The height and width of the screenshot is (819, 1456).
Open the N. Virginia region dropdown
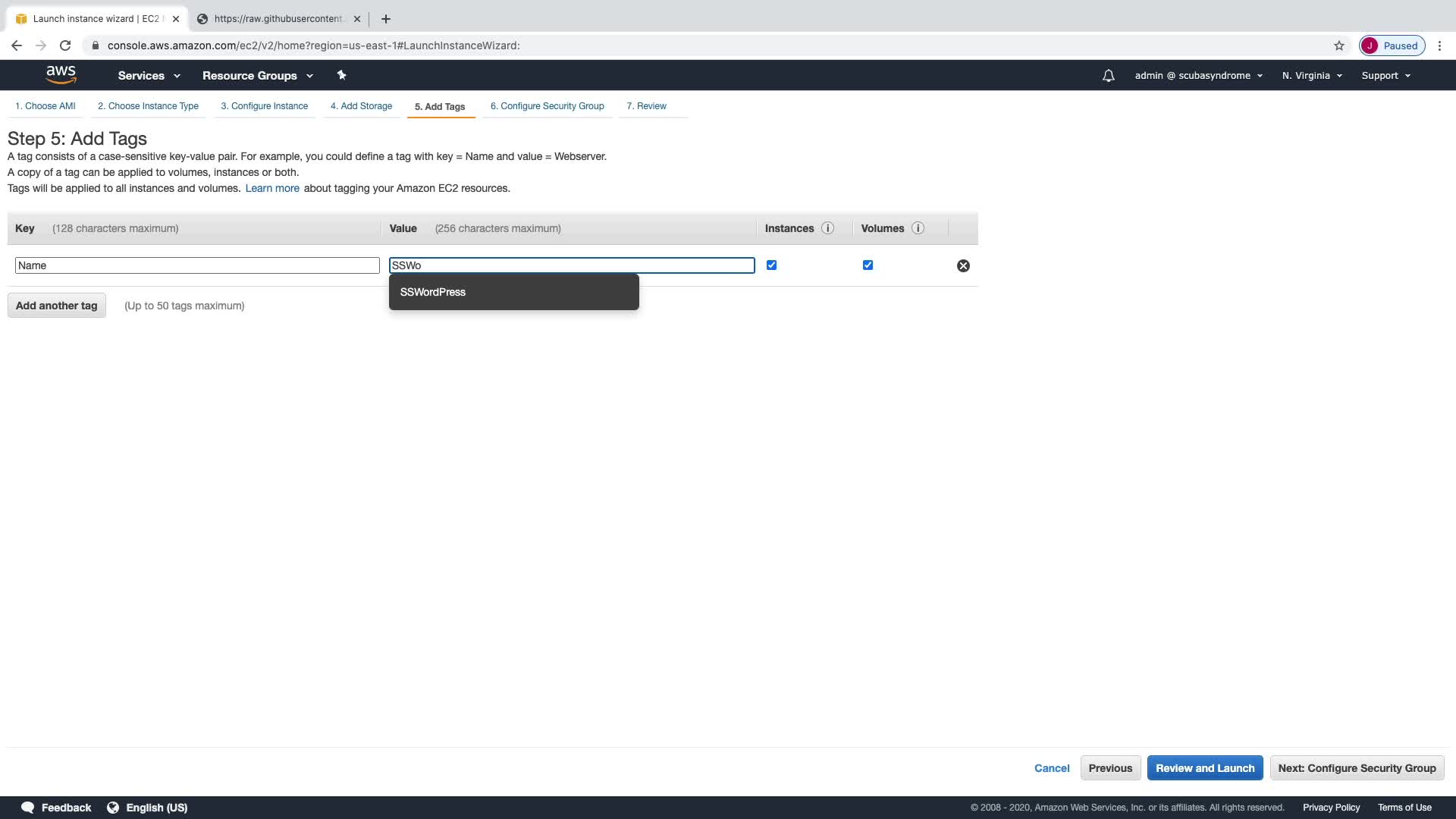tap(1312, 76)
